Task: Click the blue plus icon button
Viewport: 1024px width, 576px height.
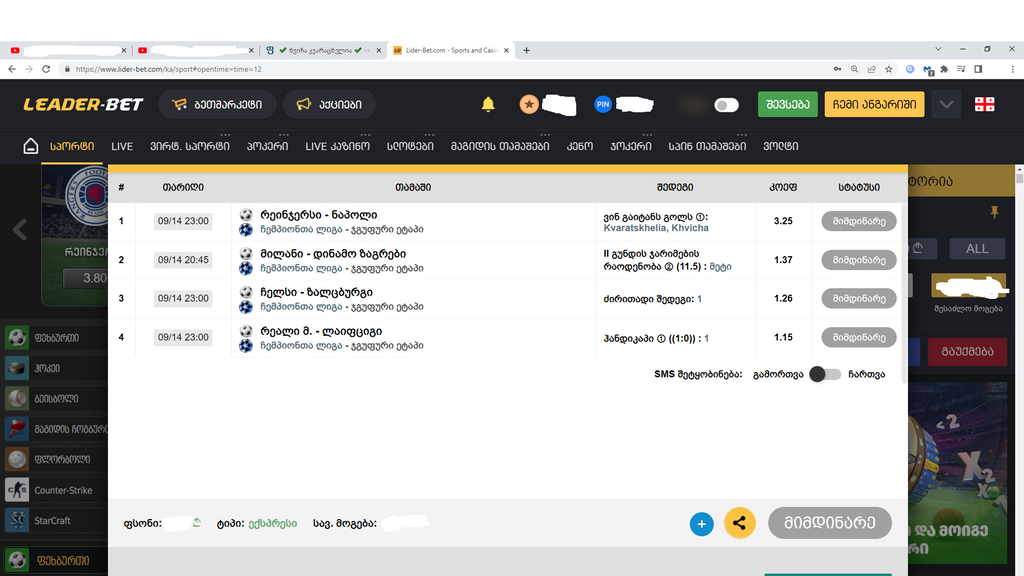Action: (701, 523)
